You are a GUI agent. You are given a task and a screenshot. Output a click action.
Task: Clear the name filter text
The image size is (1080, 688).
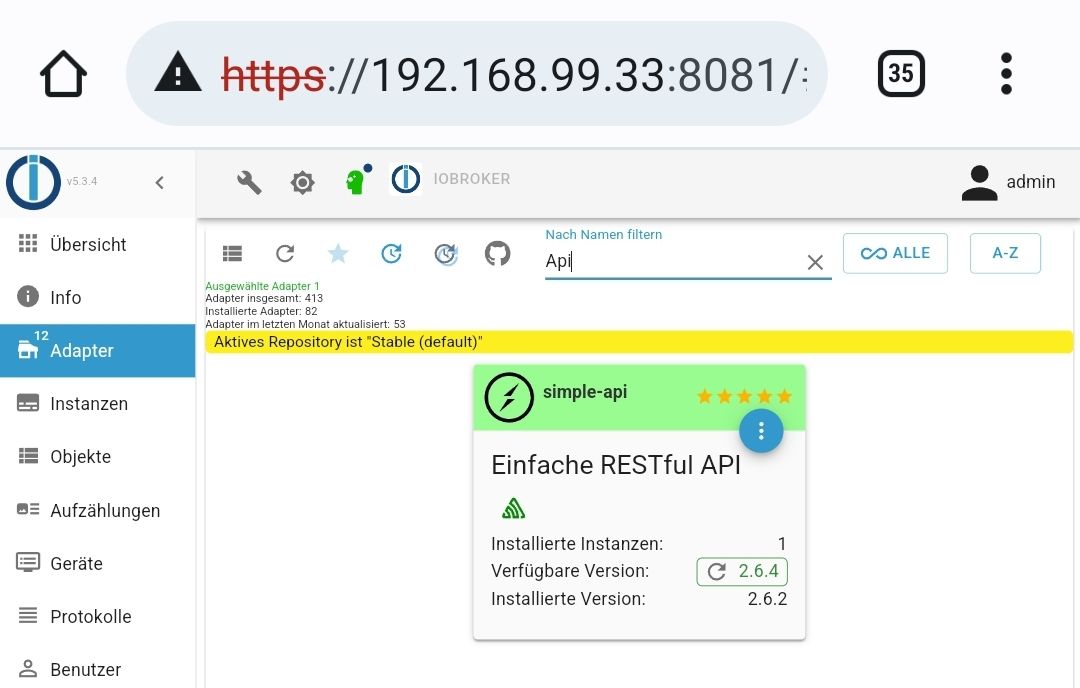pyautogui.click(x=815, y=262)
